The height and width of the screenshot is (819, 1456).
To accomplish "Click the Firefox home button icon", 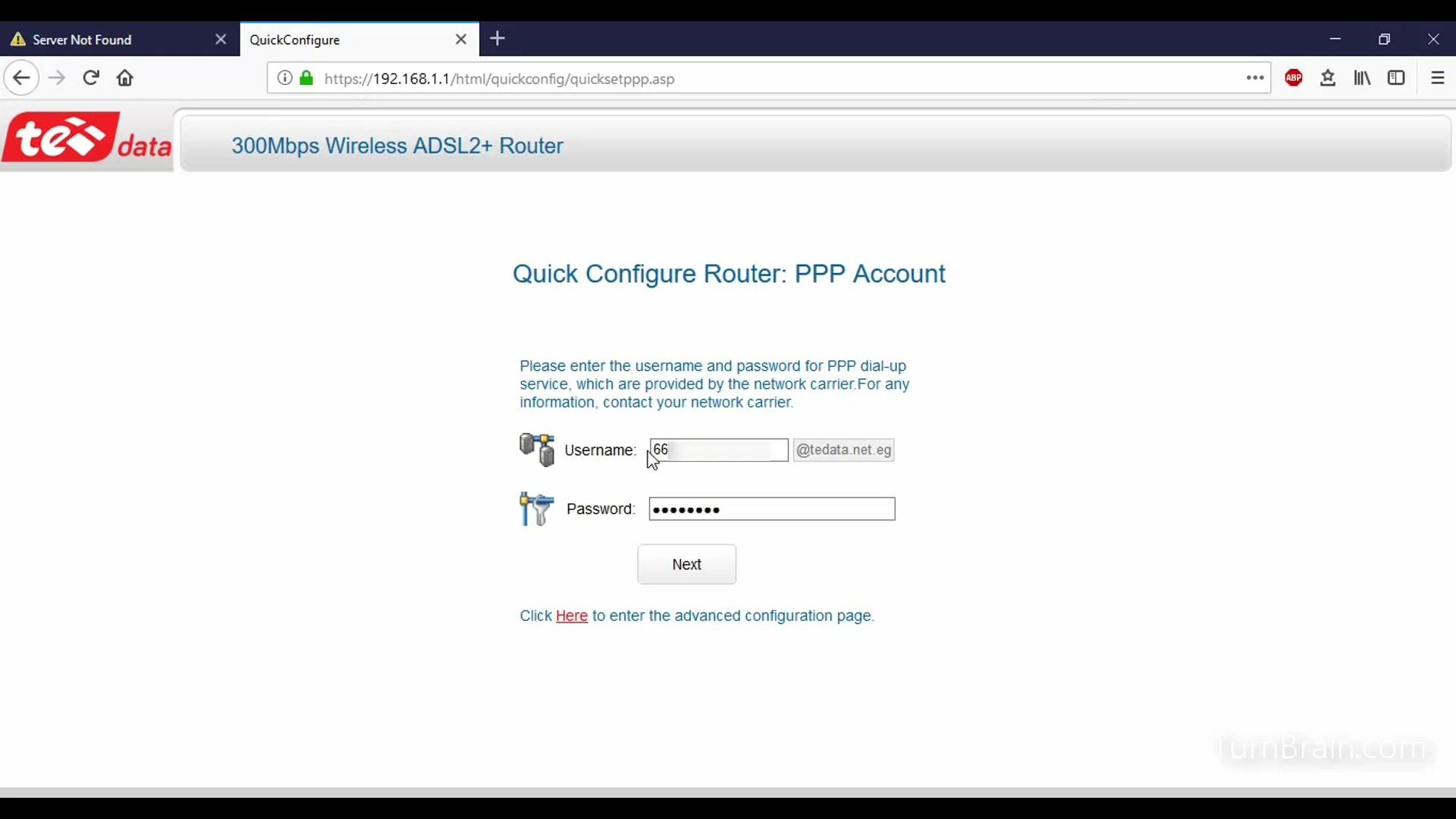I will pos(125,78).
